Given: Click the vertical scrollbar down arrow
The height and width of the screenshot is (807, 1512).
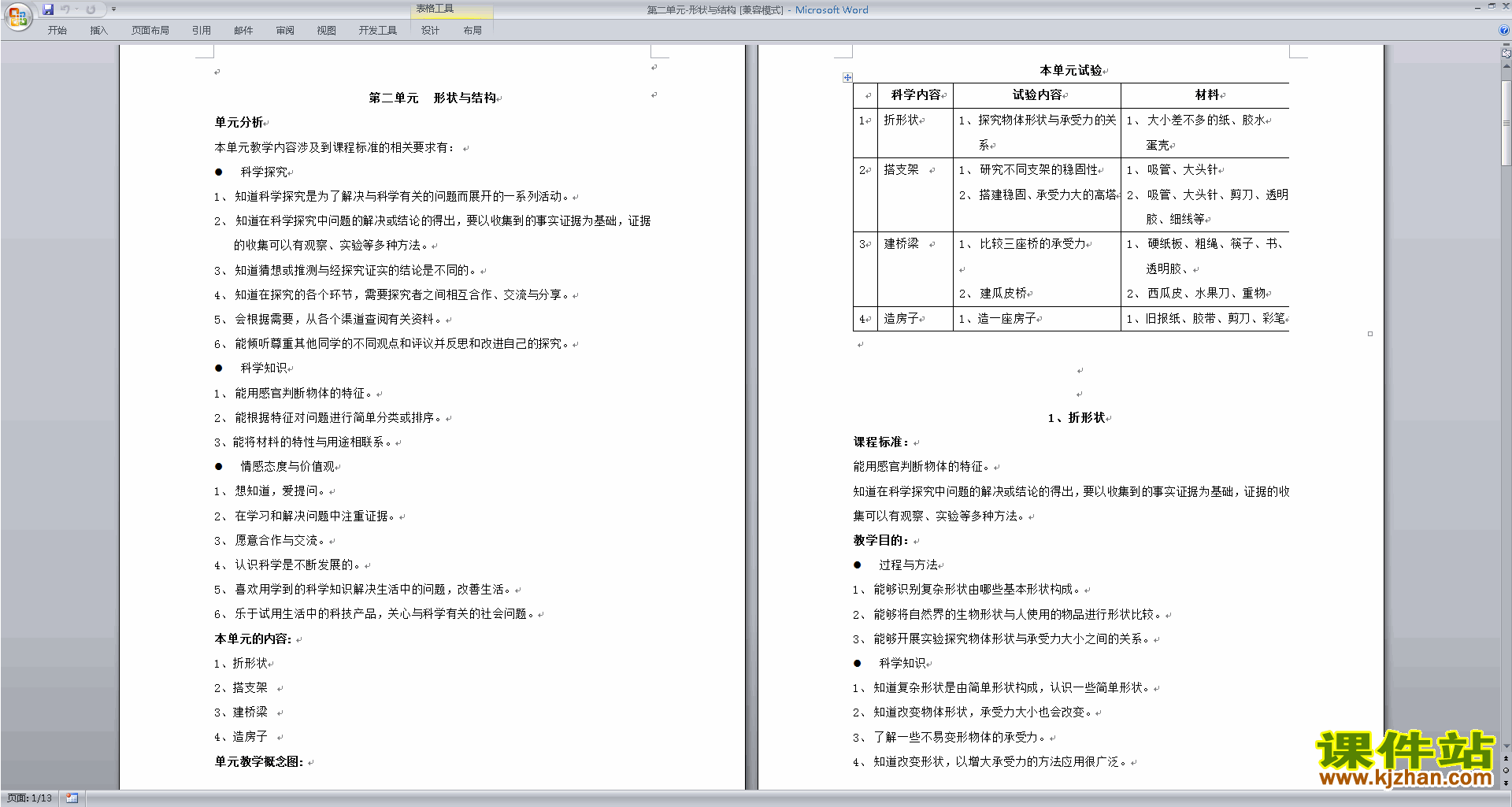Looking at the screenshot, I should coord(1506,746).
